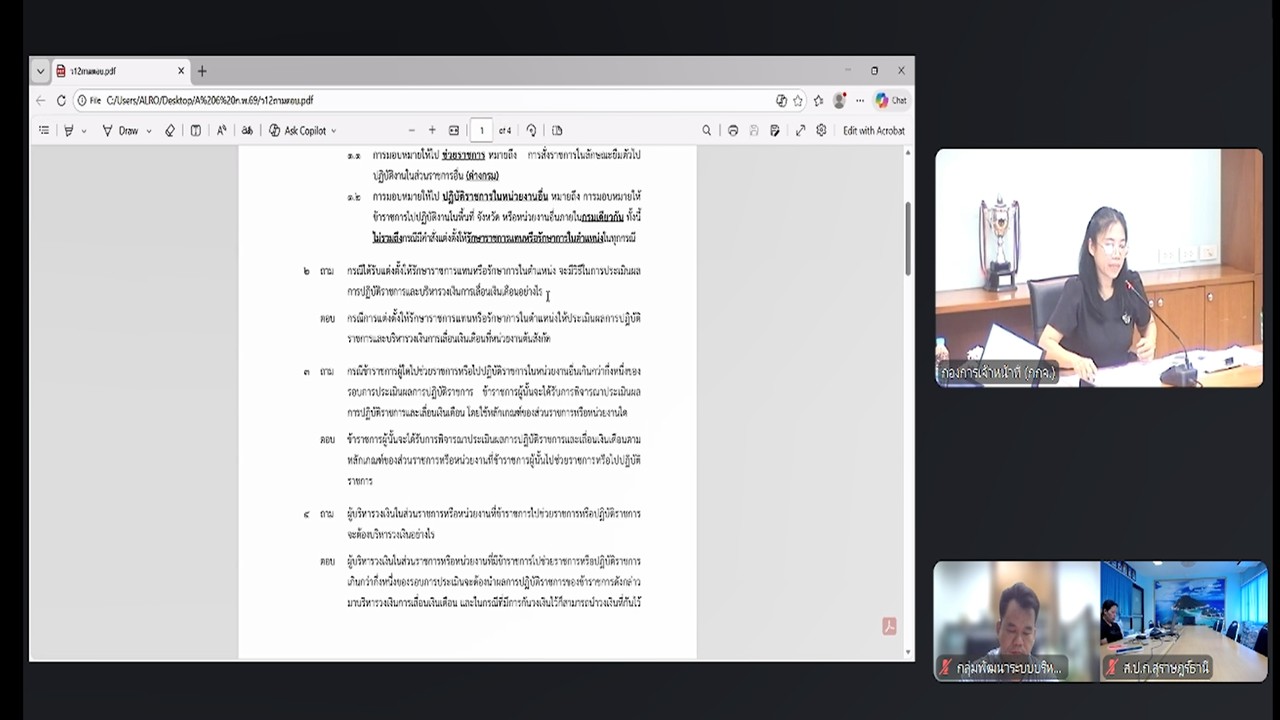Click the Rotate page icon
The height and width of the screenshot is (720, 1280).
click(x=532, y=130)
